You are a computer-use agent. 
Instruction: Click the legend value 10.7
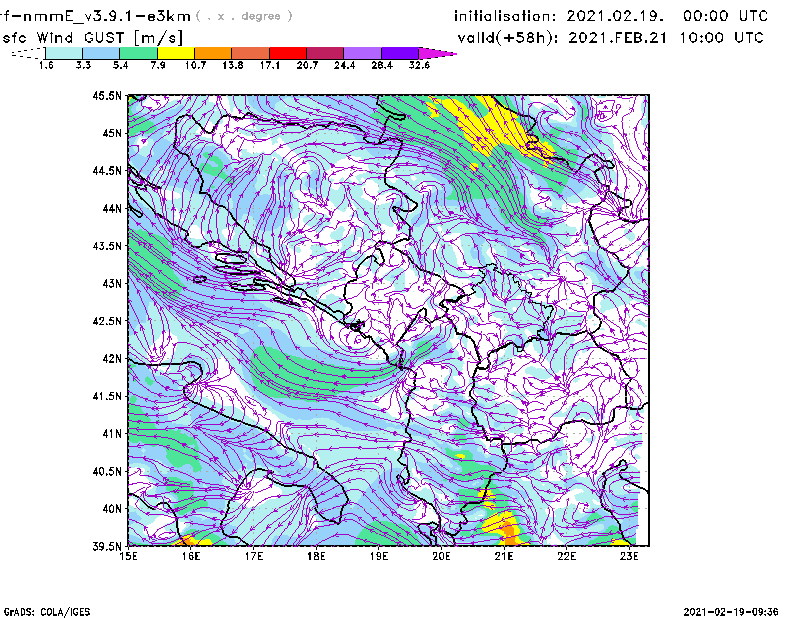pyautogui.click(x=195, y=65)
